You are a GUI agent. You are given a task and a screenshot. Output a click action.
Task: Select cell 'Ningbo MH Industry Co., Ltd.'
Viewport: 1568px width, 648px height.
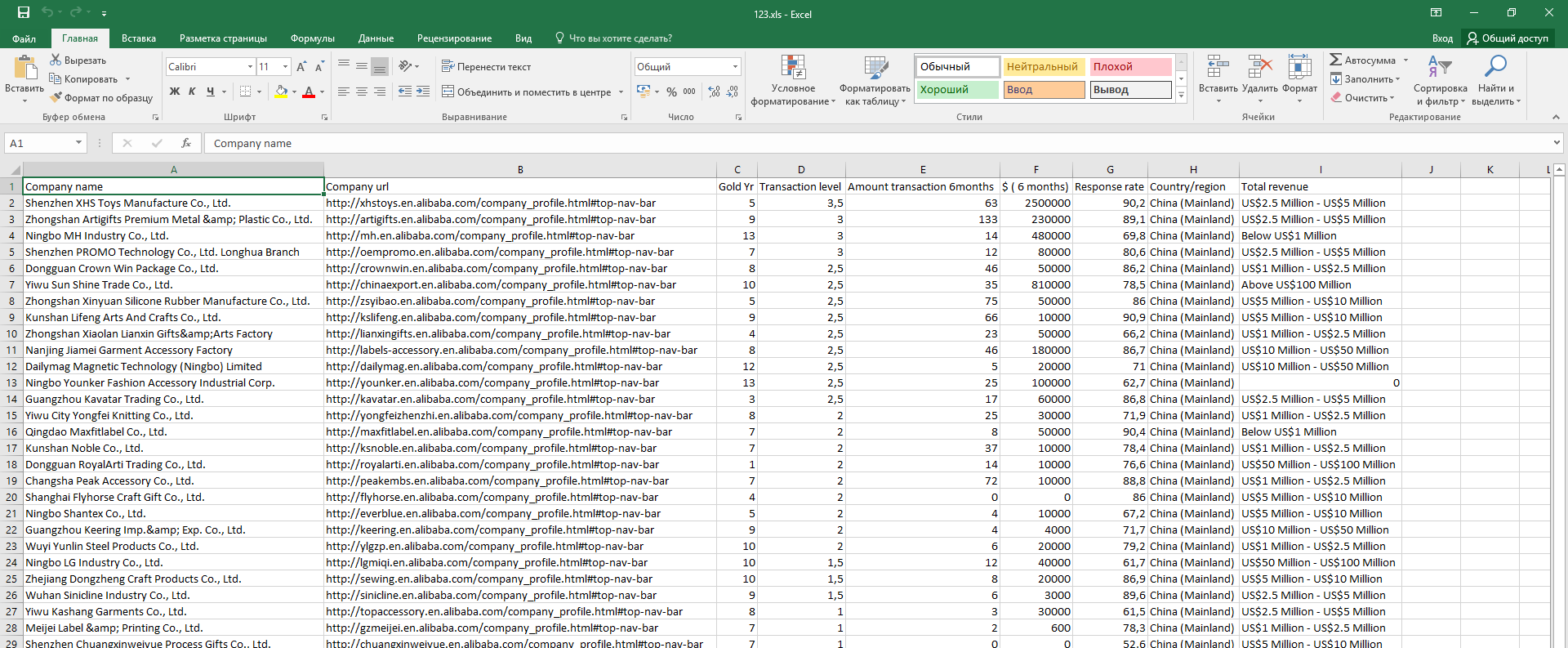pyautogui.click(x=173, y=235)
